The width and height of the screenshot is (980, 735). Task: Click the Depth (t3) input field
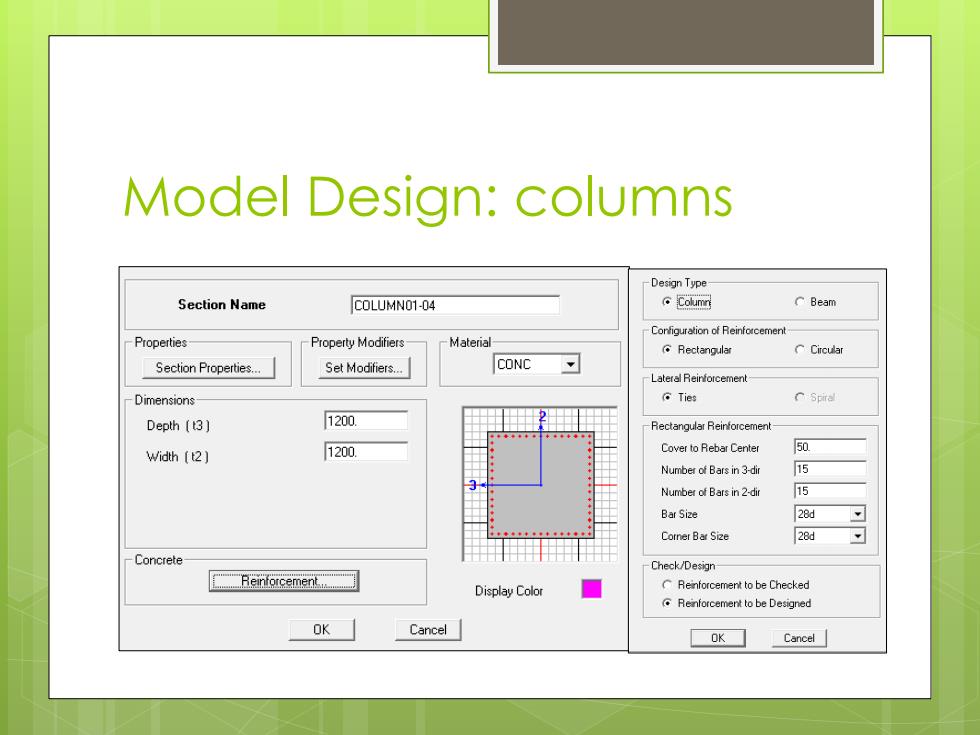(366, 421)
